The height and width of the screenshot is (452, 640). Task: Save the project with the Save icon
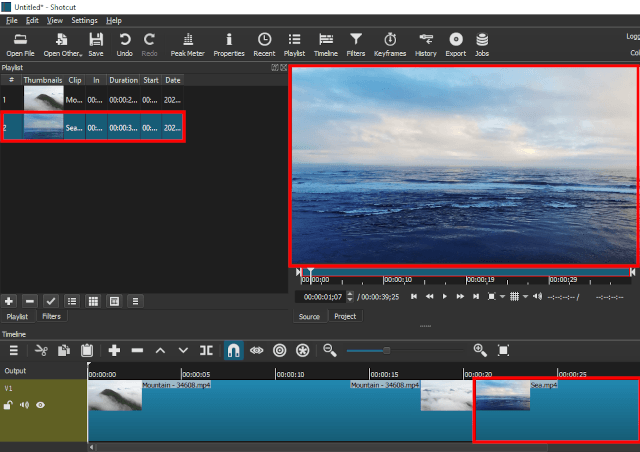point(96,45)
